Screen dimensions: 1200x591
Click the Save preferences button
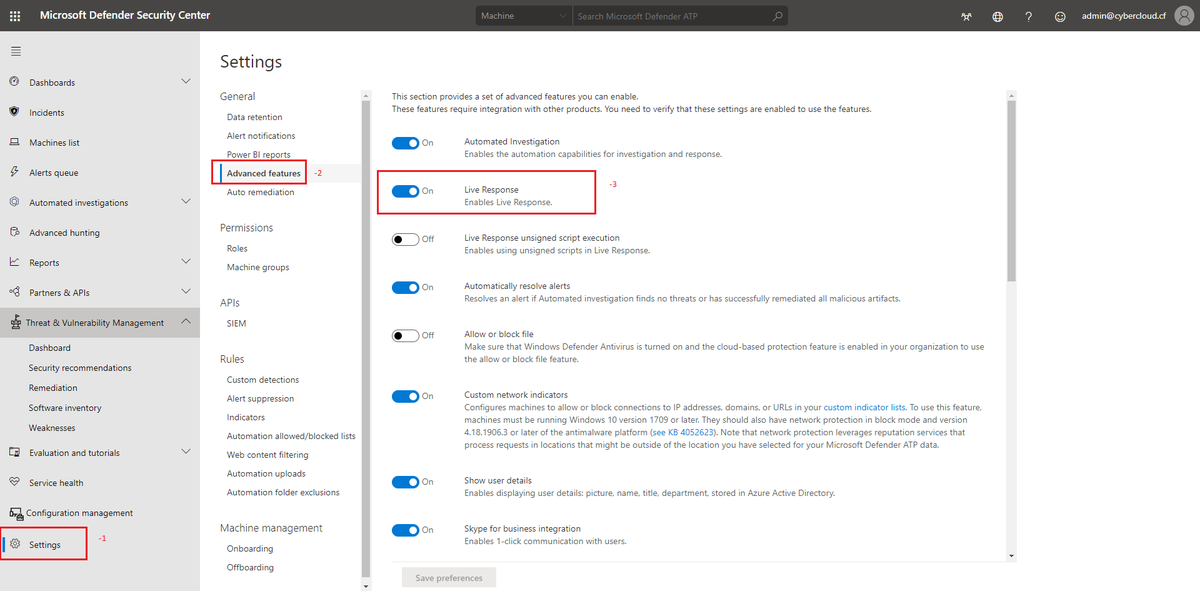pyautogui.click(x=448, y=578)
